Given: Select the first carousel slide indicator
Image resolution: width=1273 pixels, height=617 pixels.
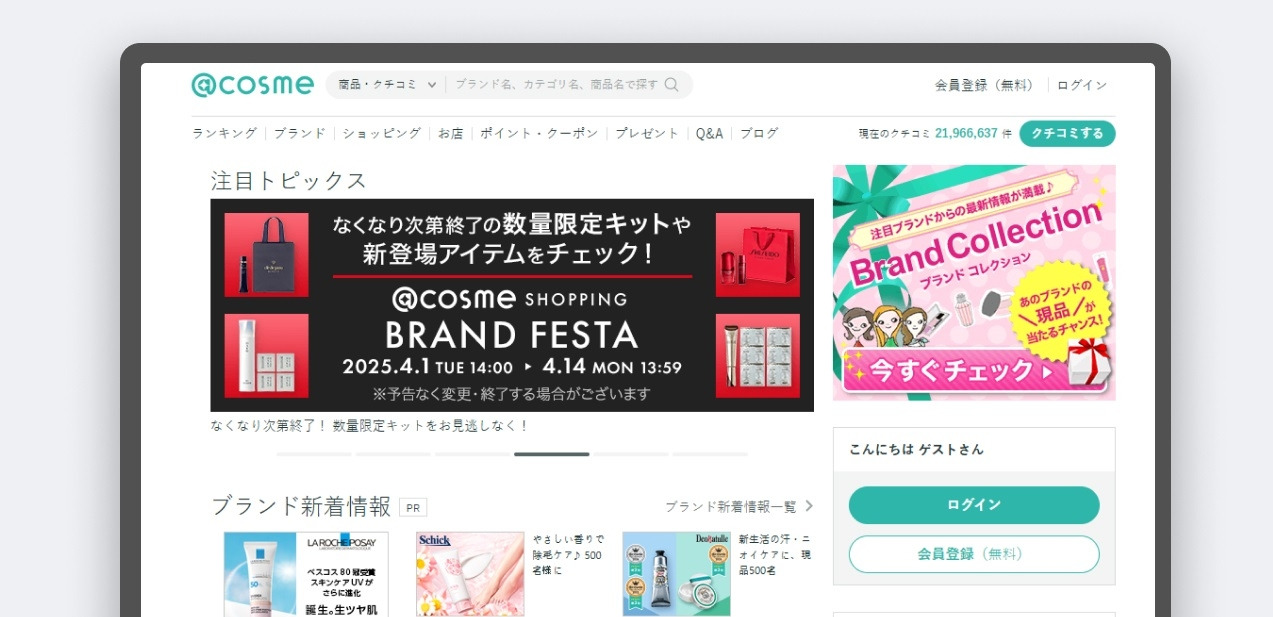Looking at the screenshot, I should (314, 454).
